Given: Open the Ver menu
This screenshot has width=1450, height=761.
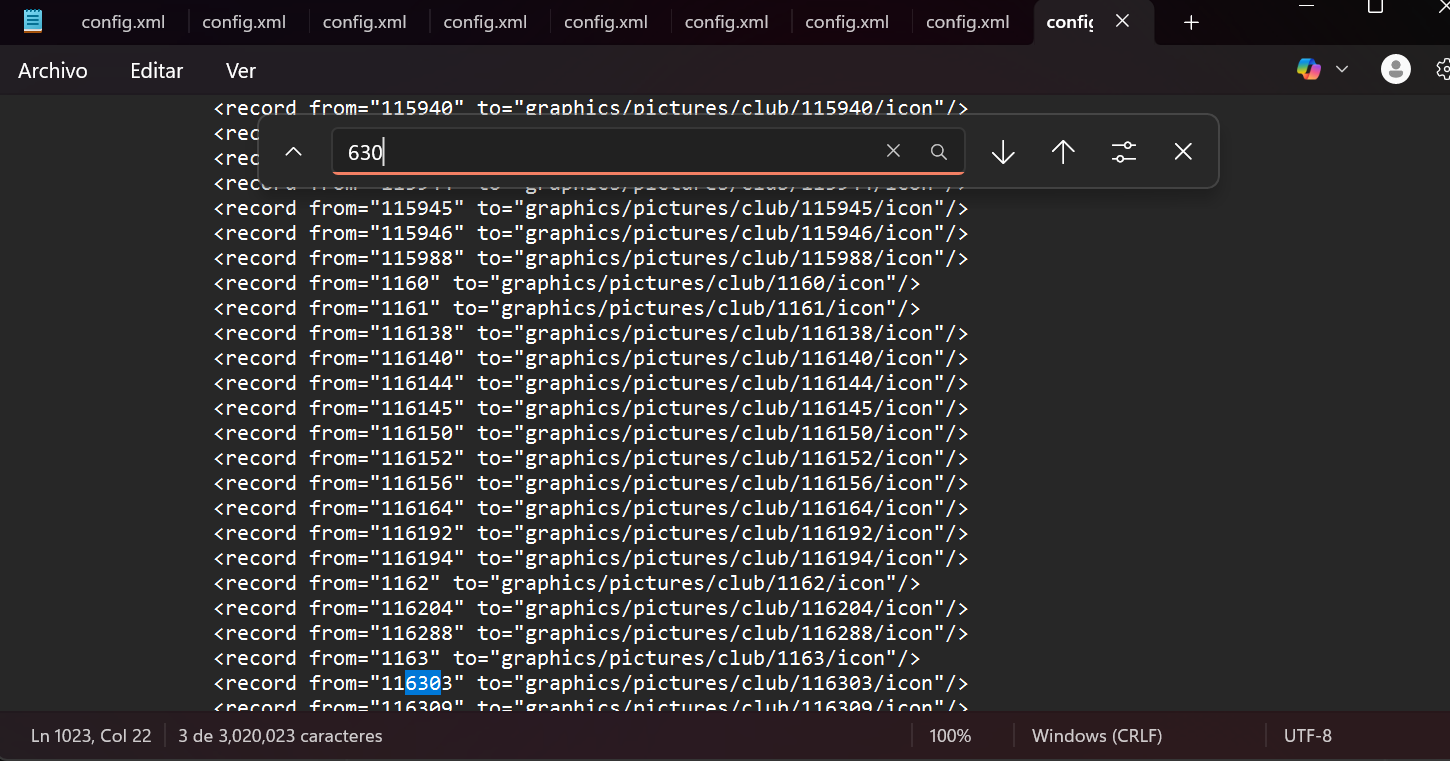Looking at the screenshot, I should pos(241,71).
